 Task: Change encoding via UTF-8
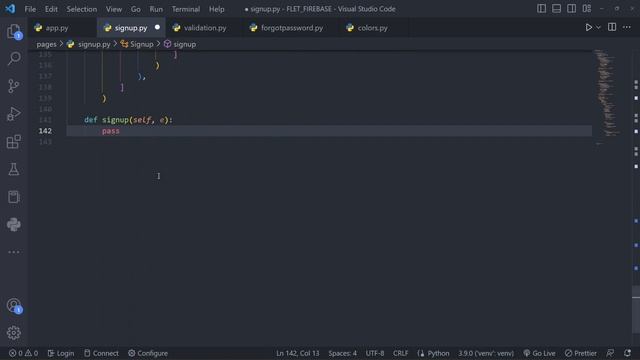click(375, 353)
